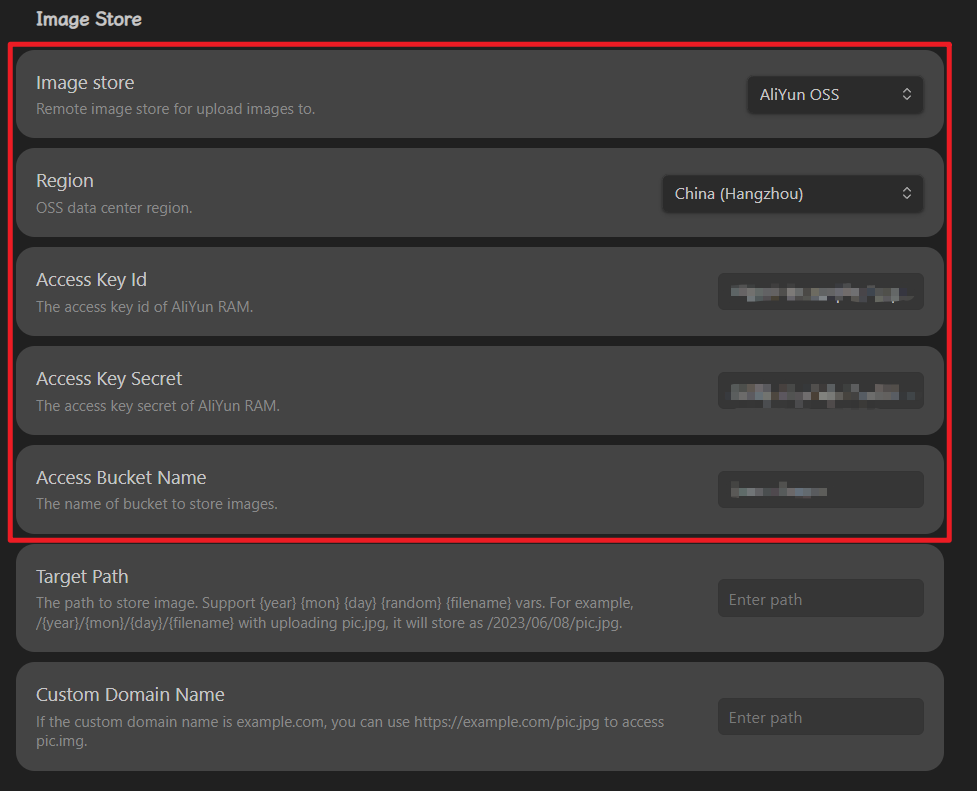The height and width of the screenshot is (791, 977).
Task: Click the Access Key Id input field
Action: pyautogui.click(x=821, y=292)
